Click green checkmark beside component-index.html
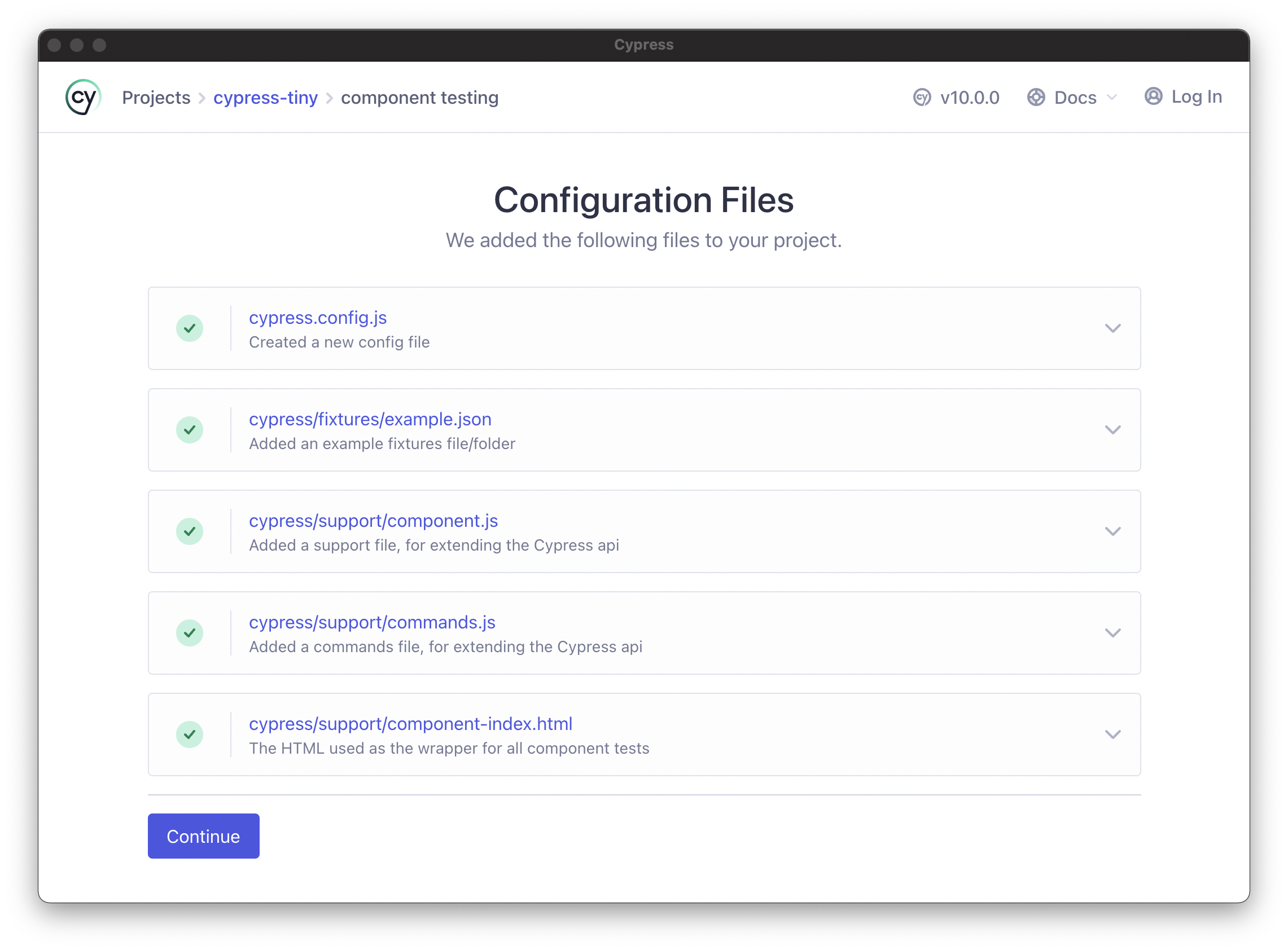This screenshot has width=1288, height=950. tap(189, 735)
